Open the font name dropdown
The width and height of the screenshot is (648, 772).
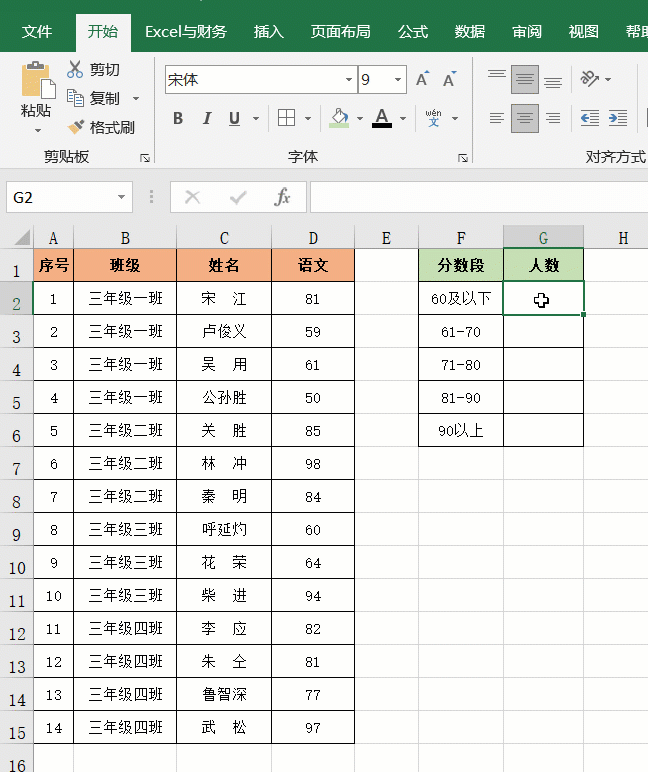tap(349, 79)
